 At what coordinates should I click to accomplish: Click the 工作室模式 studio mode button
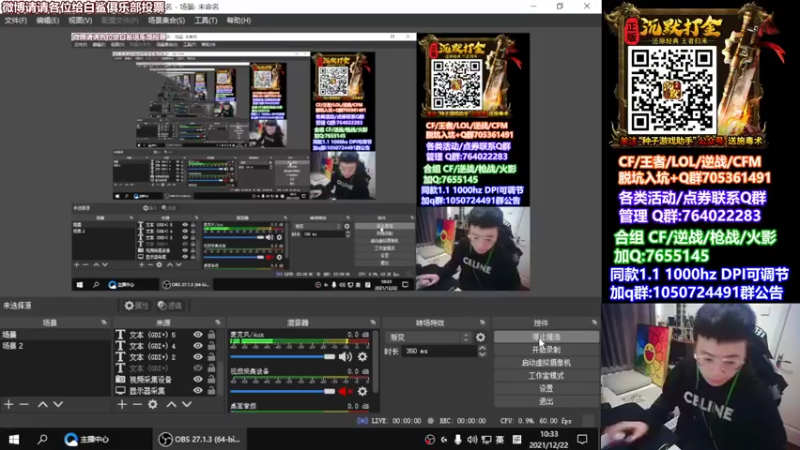tap(546, 376)
